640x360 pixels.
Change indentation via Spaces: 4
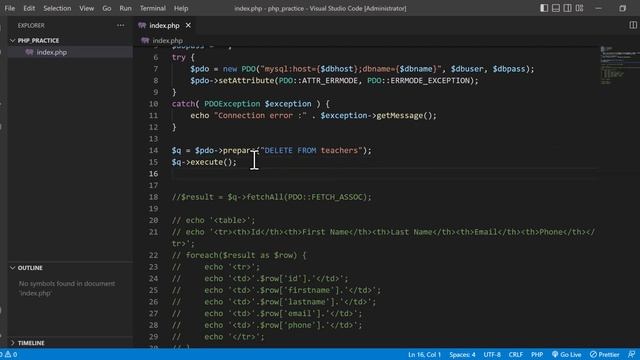click(x=462, y=354)
